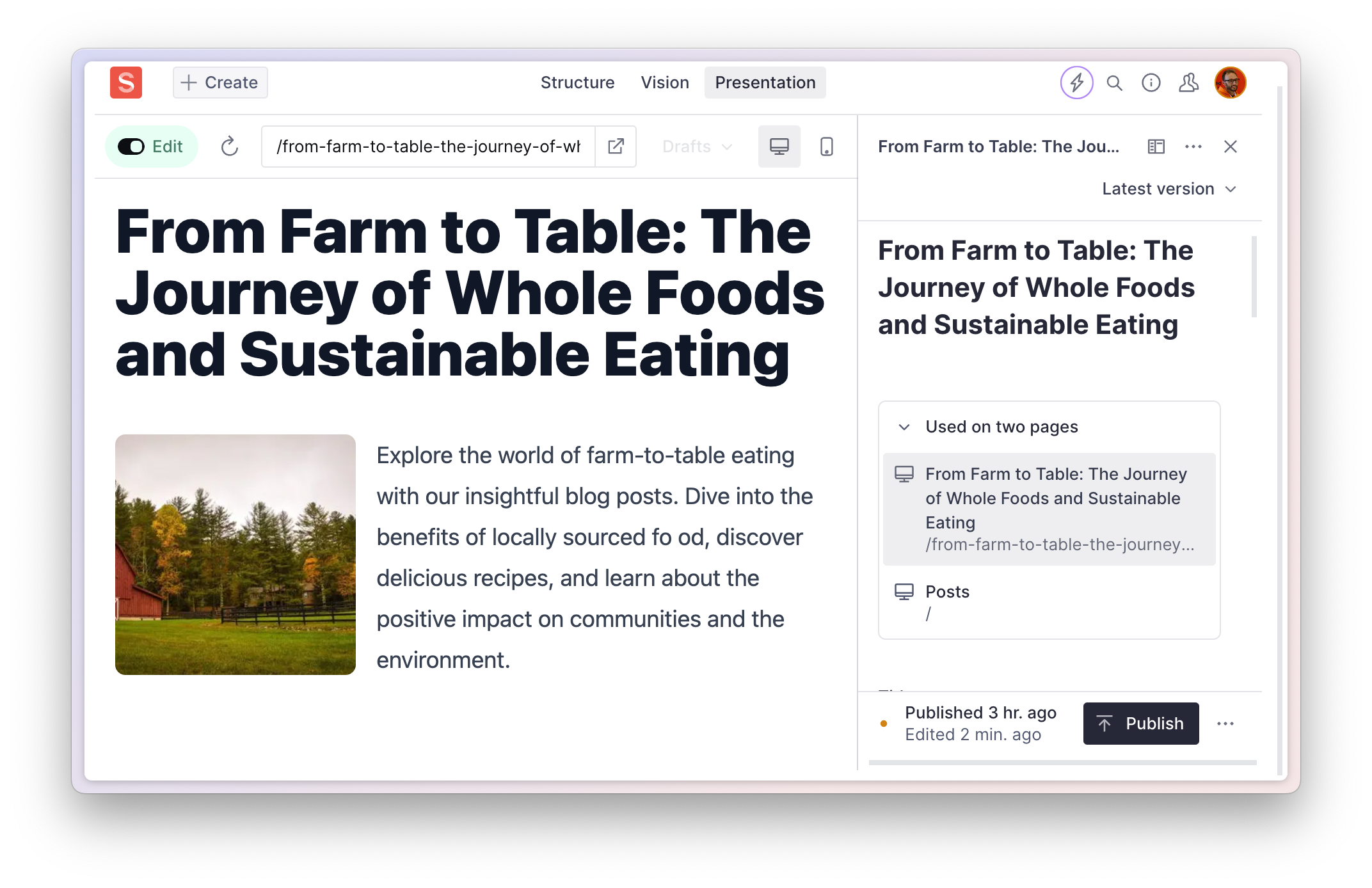This screenshot has height=888, width=1372.
Task: Refresh the preview with reload icon
Action: (229, 147)
